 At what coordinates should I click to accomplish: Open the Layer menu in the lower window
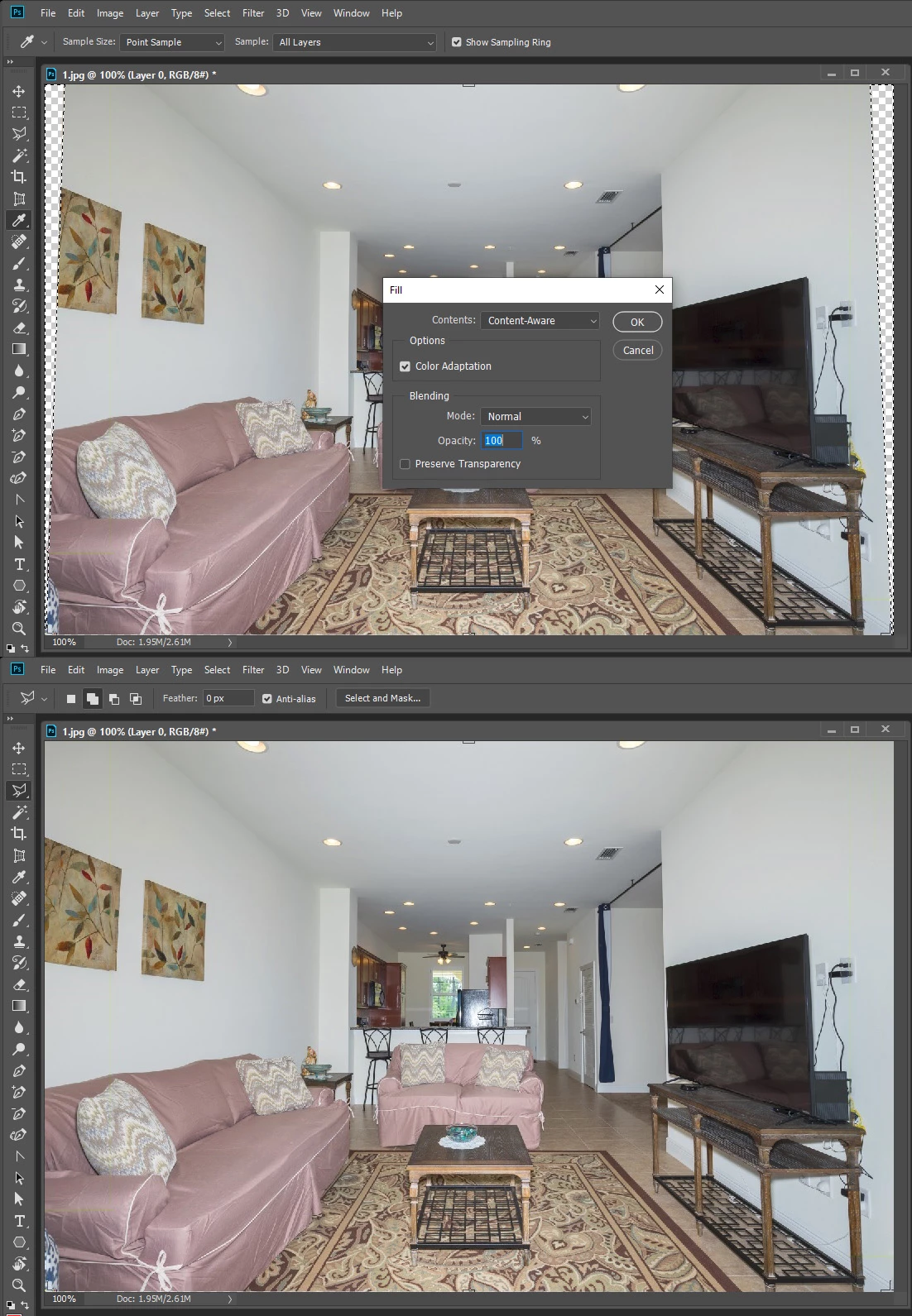[x=147, y=670]
